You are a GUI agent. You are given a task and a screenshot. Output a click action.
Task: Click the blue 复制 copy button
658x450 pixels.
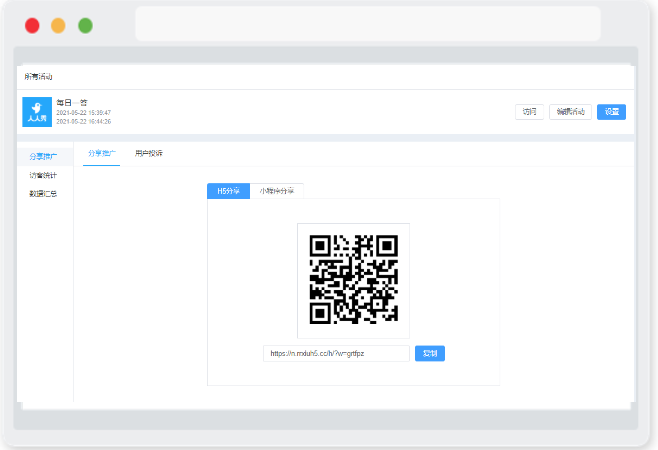pyautogui.click(x=430, y=353)
